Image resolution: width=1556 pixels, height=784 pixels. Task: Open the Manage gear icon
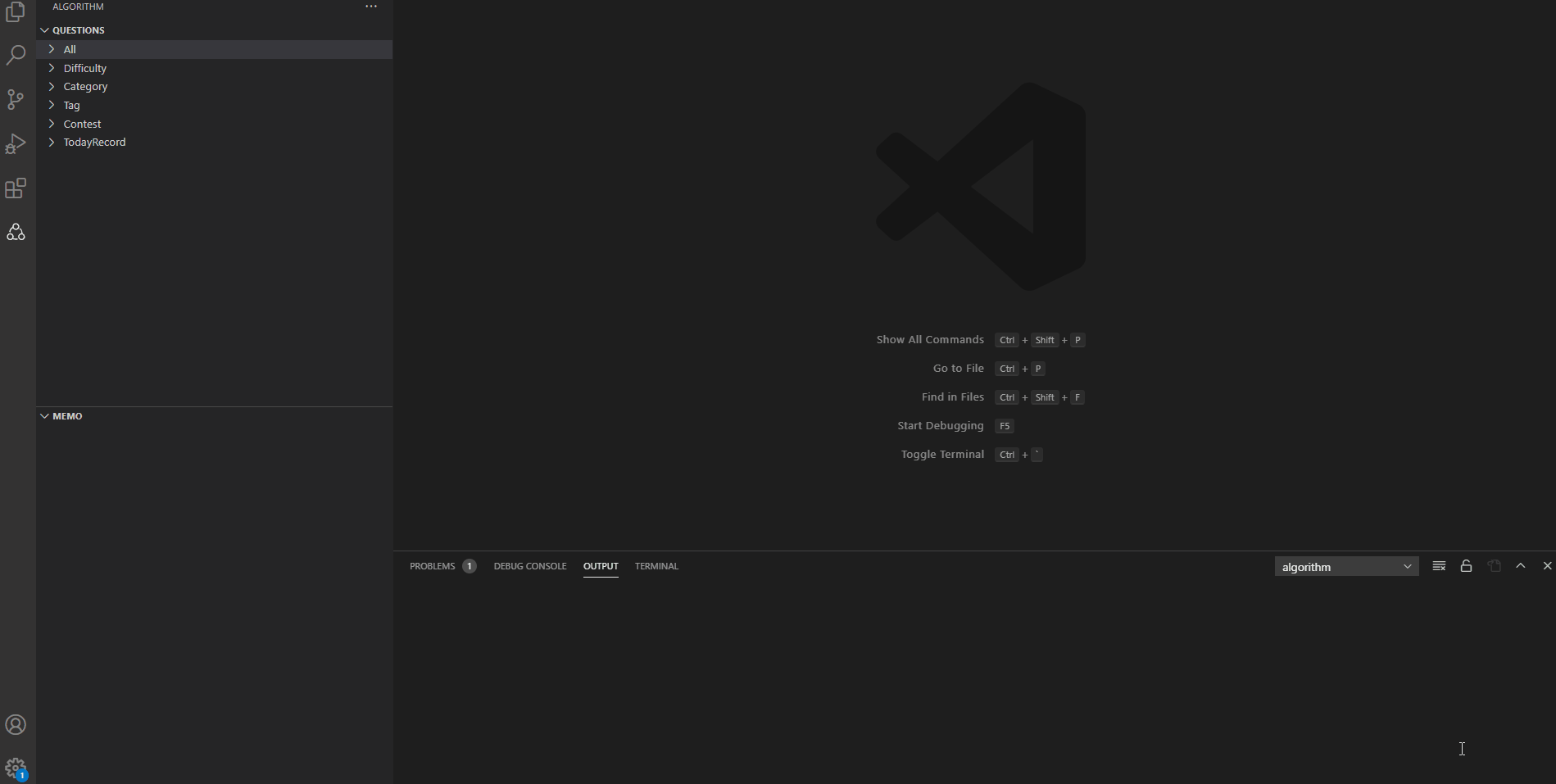pos(16,769)
